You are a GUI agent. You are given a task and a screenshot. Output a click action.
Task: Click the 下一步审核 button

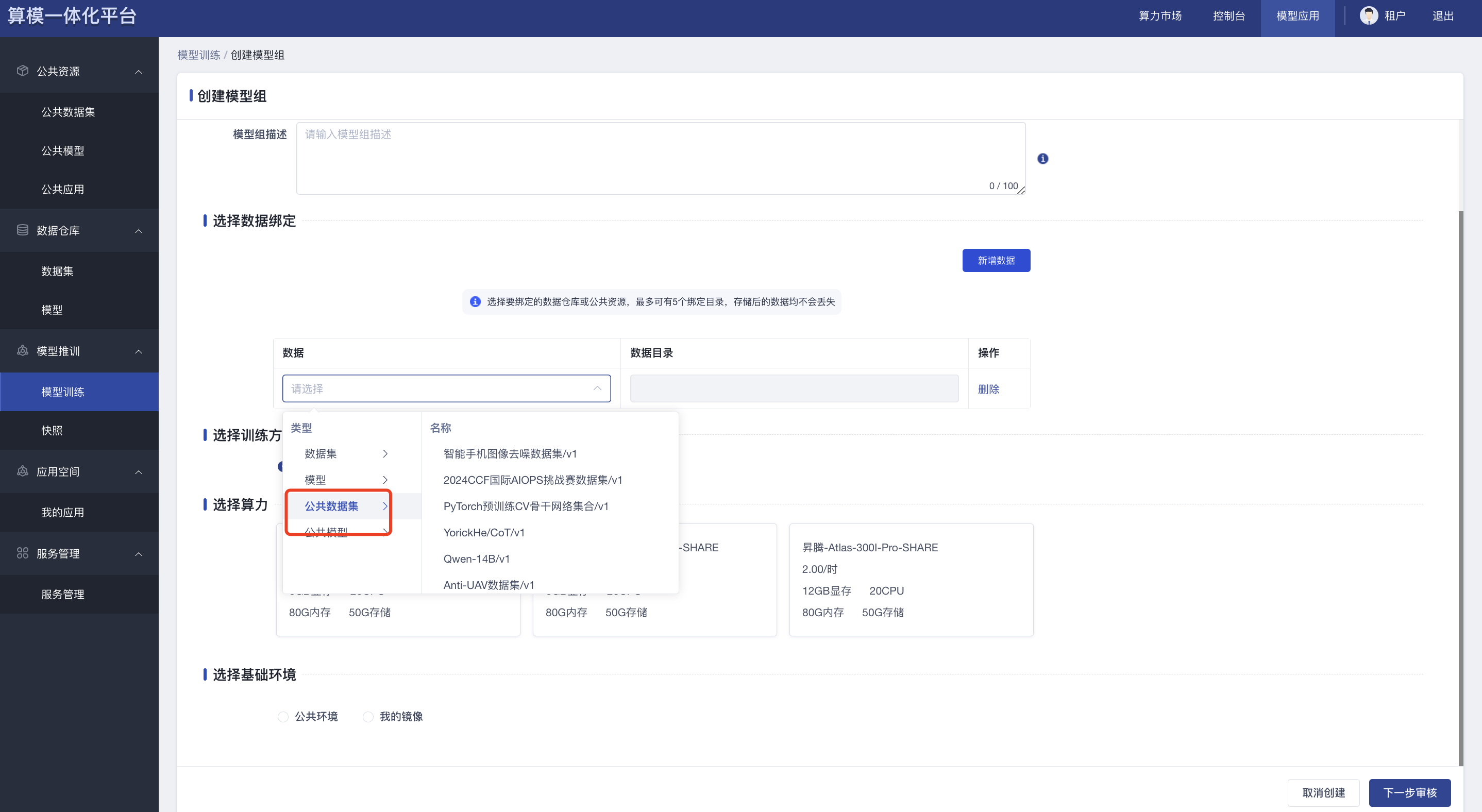pos(1409,792)
